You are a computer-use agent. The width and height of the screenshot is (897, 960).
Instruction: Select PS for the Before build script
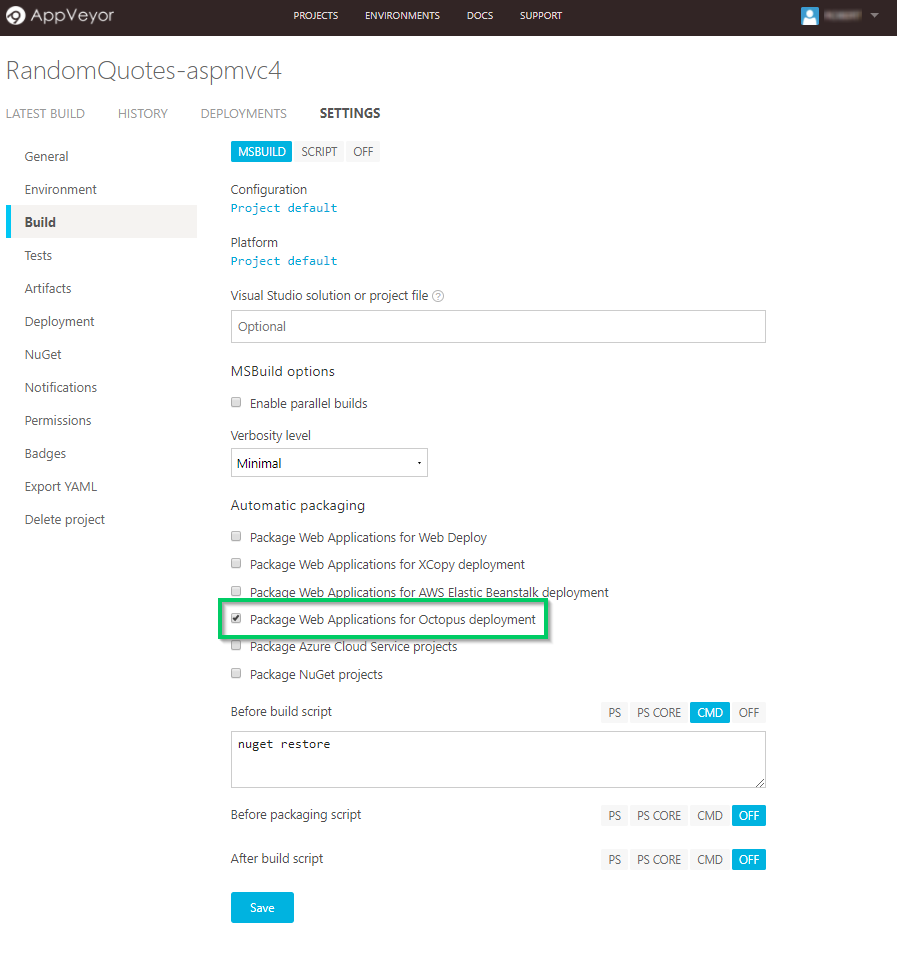(x=614, y=712)
